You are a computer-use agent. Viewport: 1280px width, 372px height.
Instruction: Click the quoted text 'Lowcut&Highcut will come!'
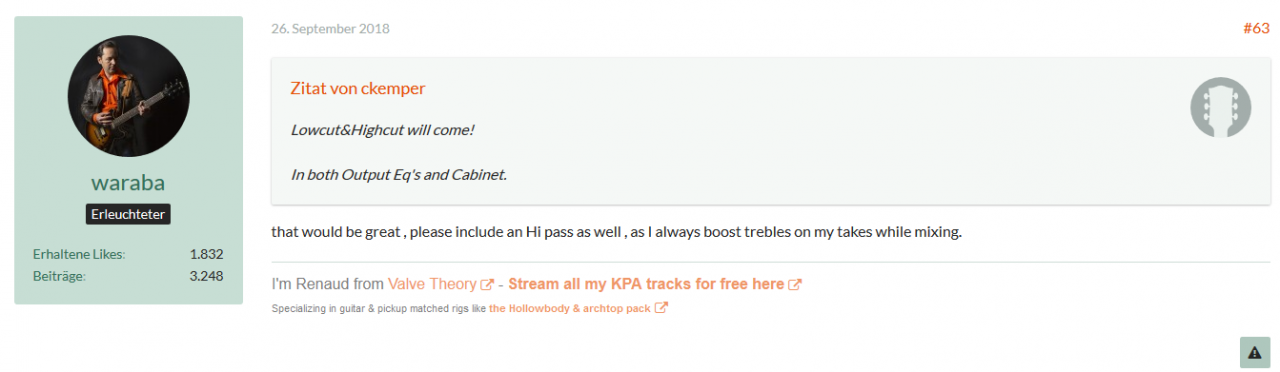382,130
